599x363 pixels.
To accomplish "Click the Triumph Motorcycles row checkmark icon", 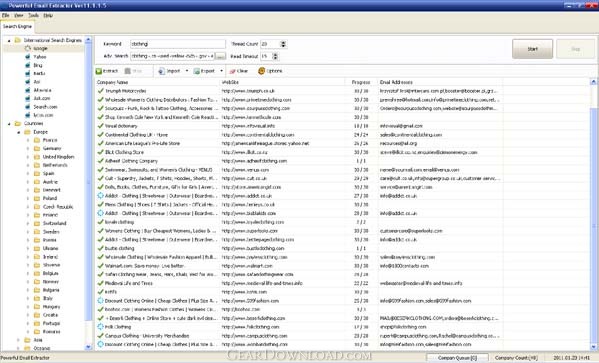I will pos(100,91).
